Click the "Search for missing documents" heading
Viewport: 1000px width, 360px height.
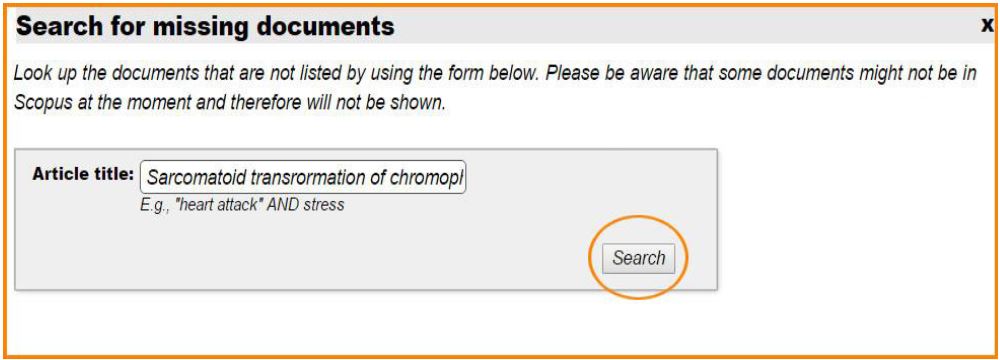click(205, 26)
